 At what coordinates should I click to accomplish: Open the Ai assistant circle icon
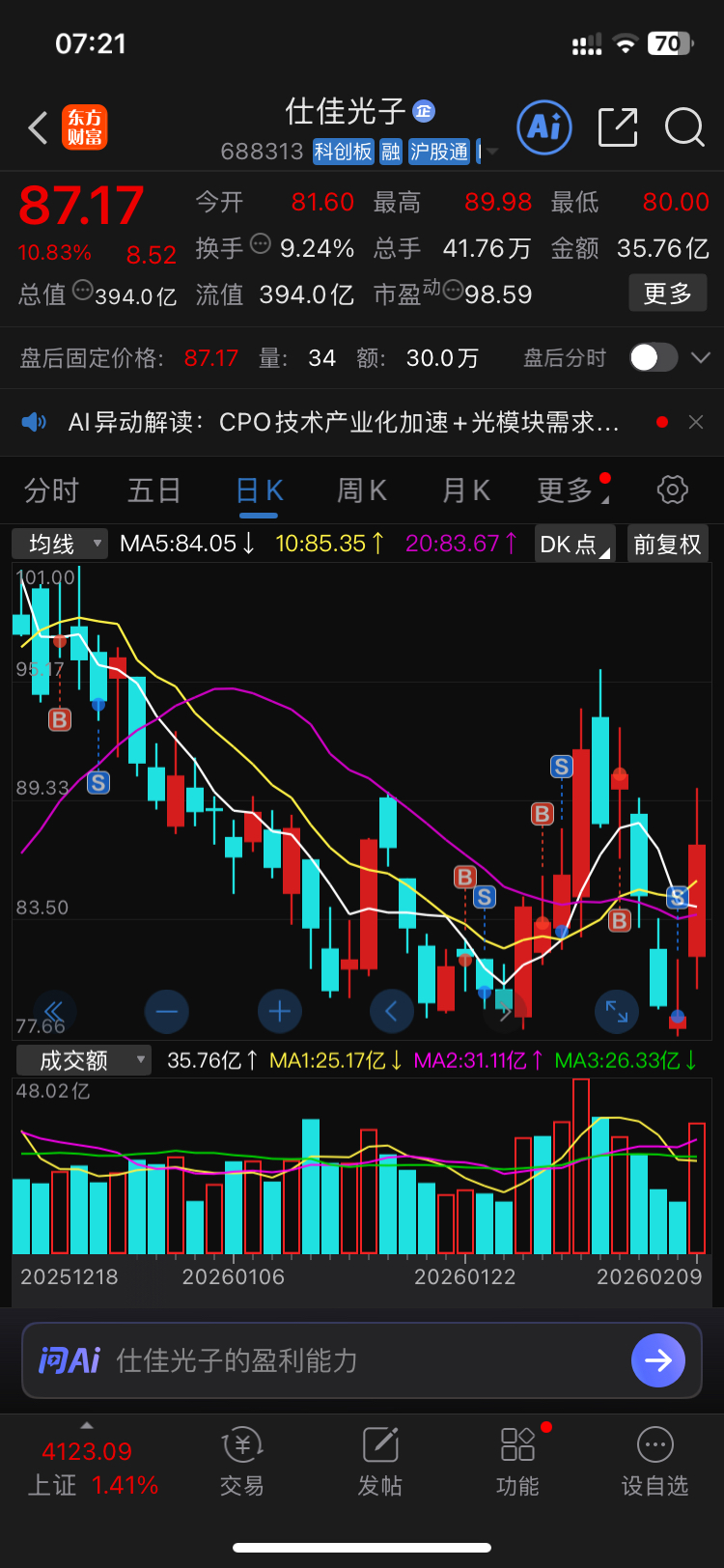click(x=544, y=127)
